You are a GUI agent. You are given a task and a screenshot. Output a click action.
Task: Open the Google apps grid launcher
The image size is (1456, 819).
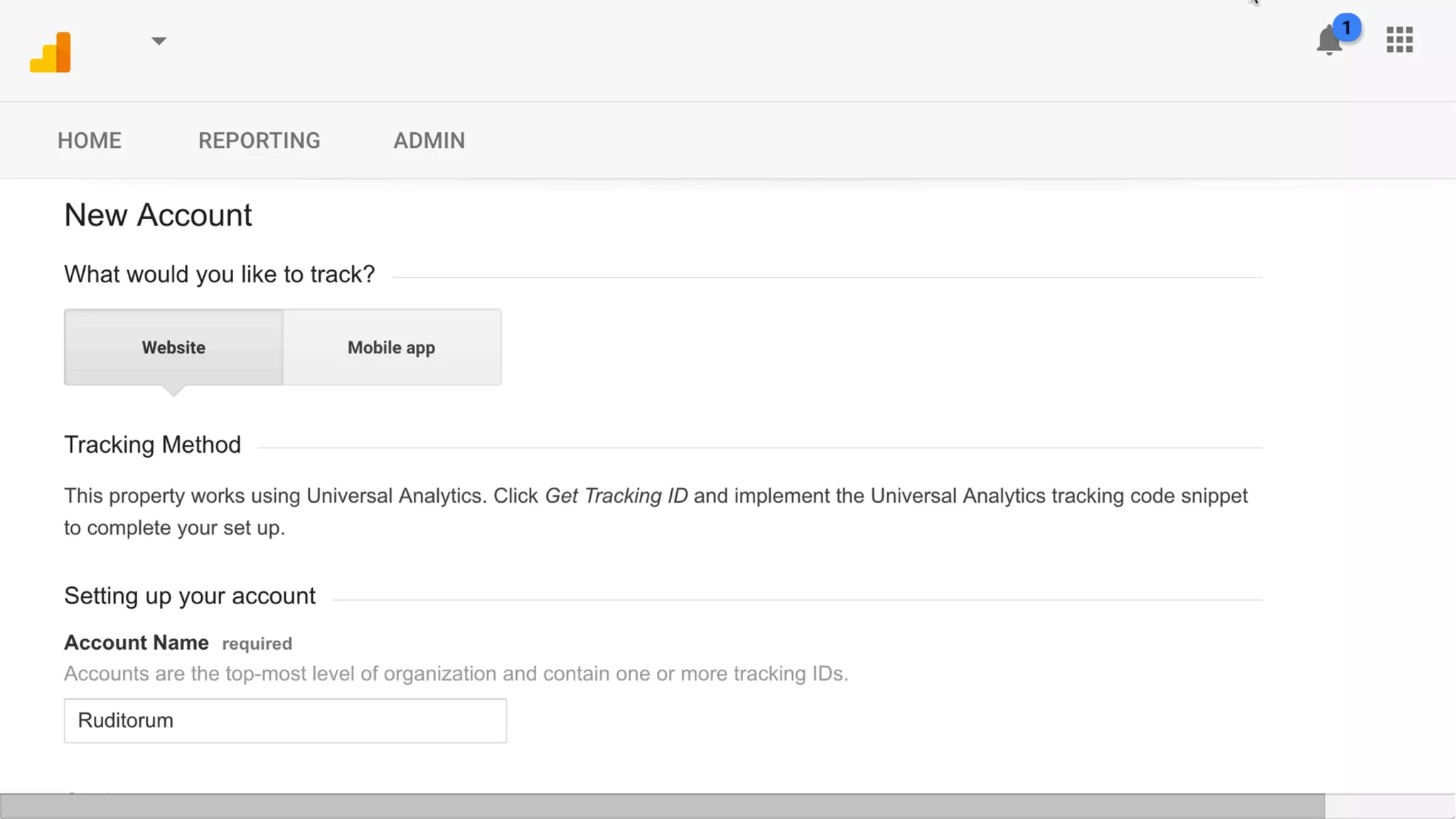tap(1399, 40)
